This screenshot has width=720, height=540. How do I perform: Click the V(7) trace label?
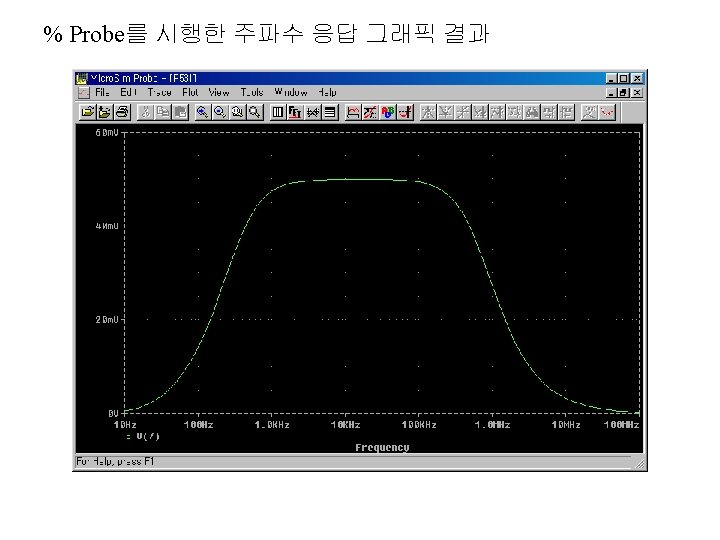(x=148, y=436)
